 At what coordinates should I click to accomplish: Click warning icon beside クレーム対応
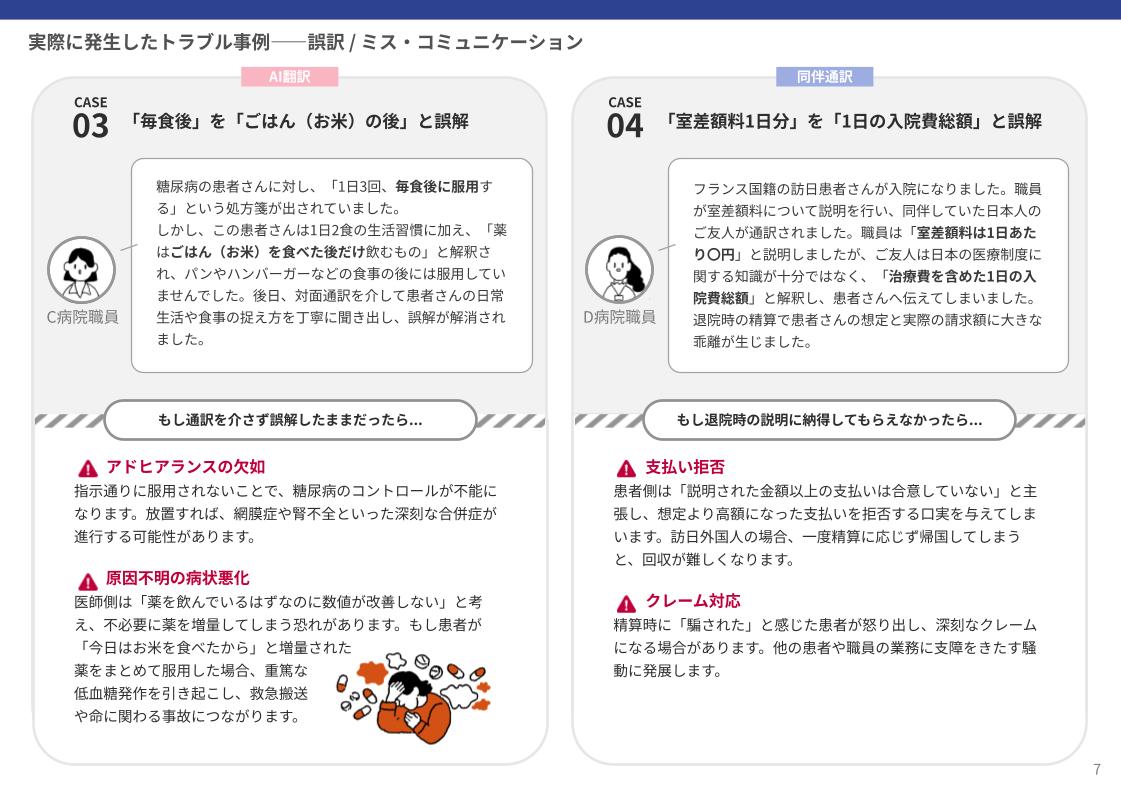[626, 603]
